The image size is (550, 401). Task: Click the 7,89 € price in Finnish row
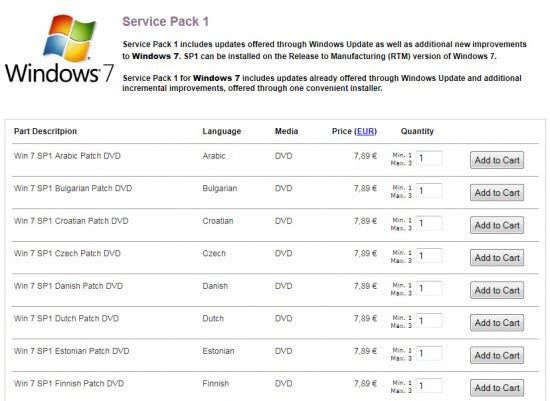(365, 383)
